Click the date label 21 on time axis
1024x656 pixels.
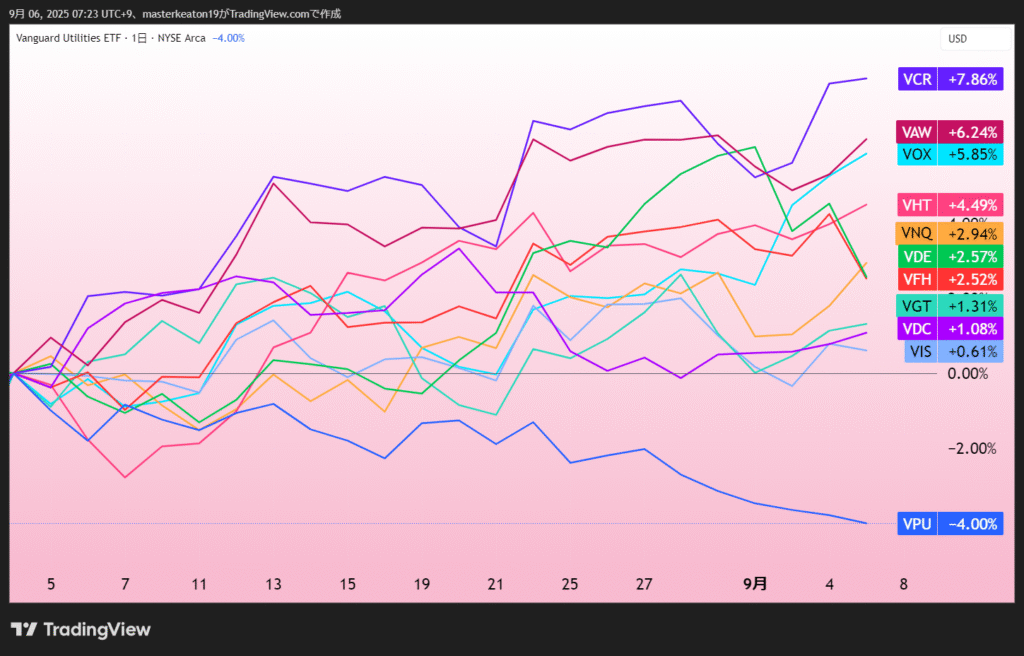pos(496,584)
